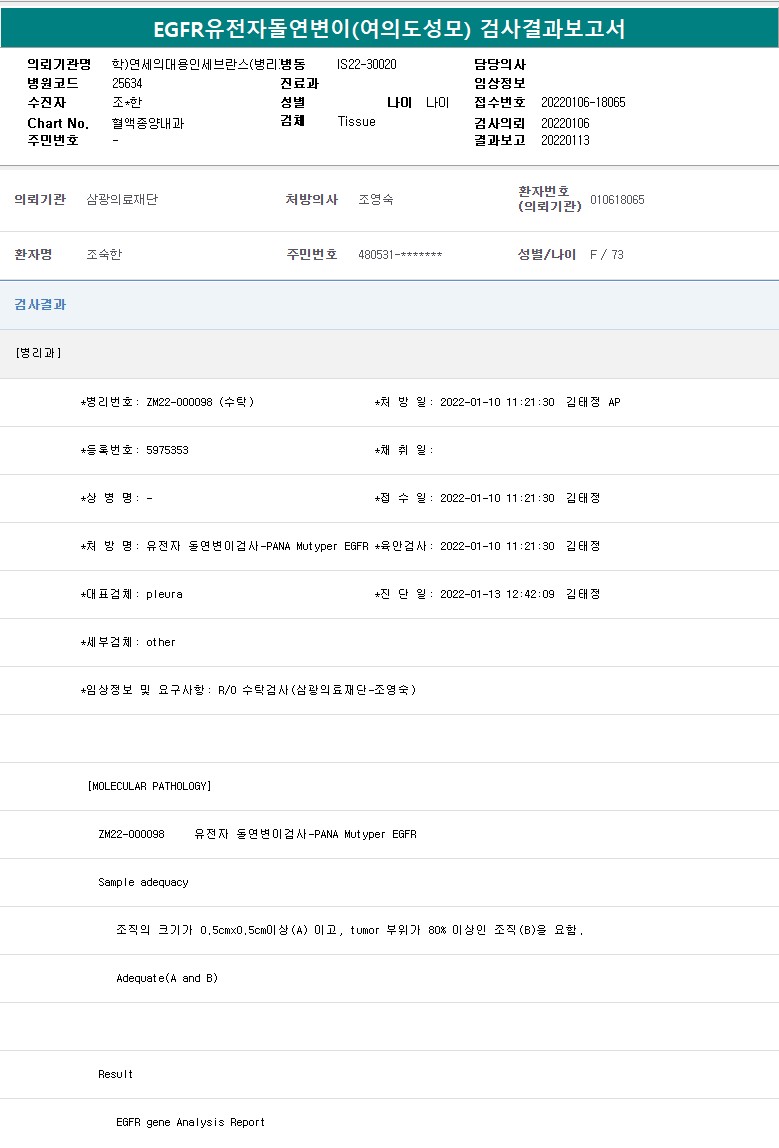
Task: Select the 검사결과 section header
Action: [40, 305]
